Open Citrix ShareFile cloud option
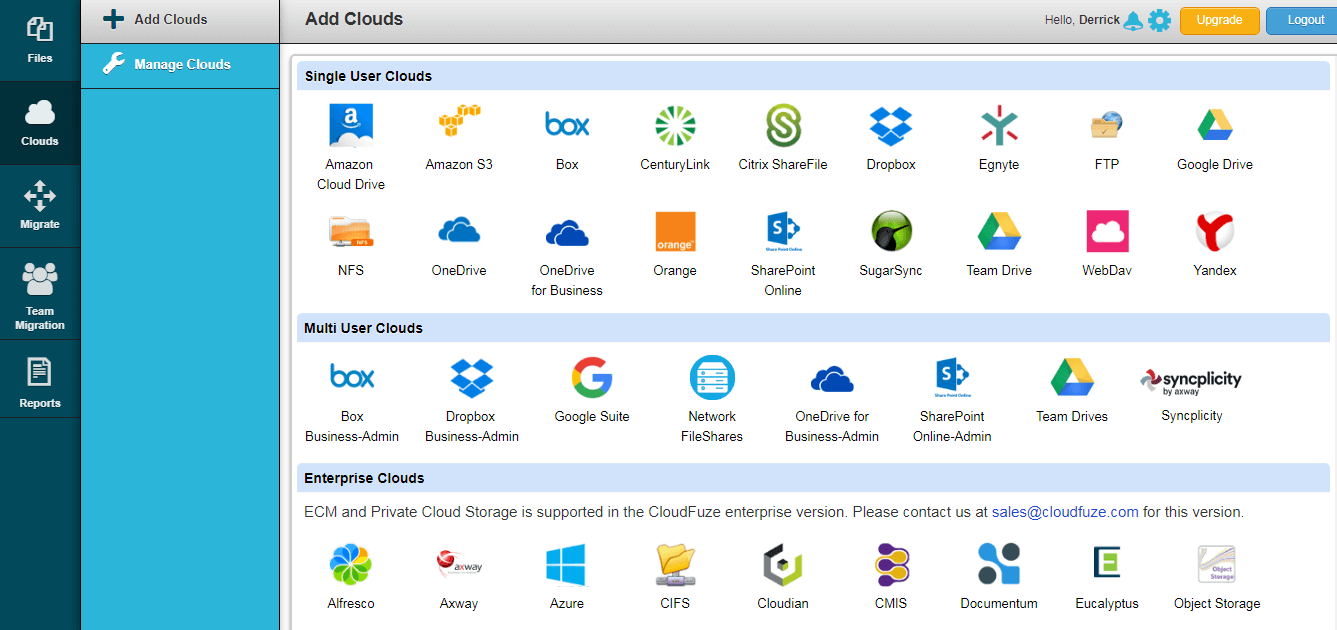Image resolution: width=1337 pixels, height=630 pixels. 783,126
